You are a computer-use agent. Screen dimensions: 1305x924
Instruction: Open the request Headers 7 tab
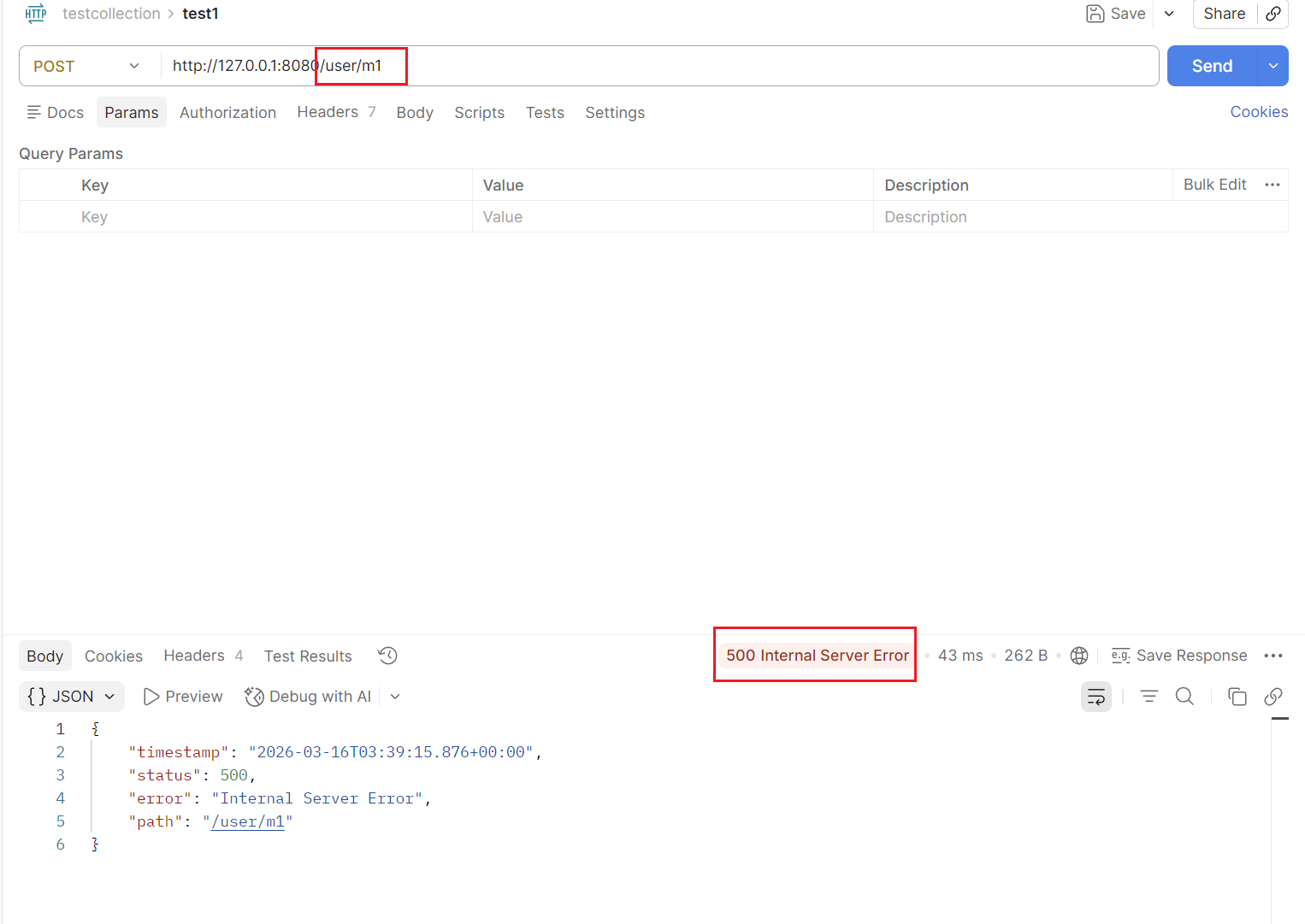coord(336,112)
